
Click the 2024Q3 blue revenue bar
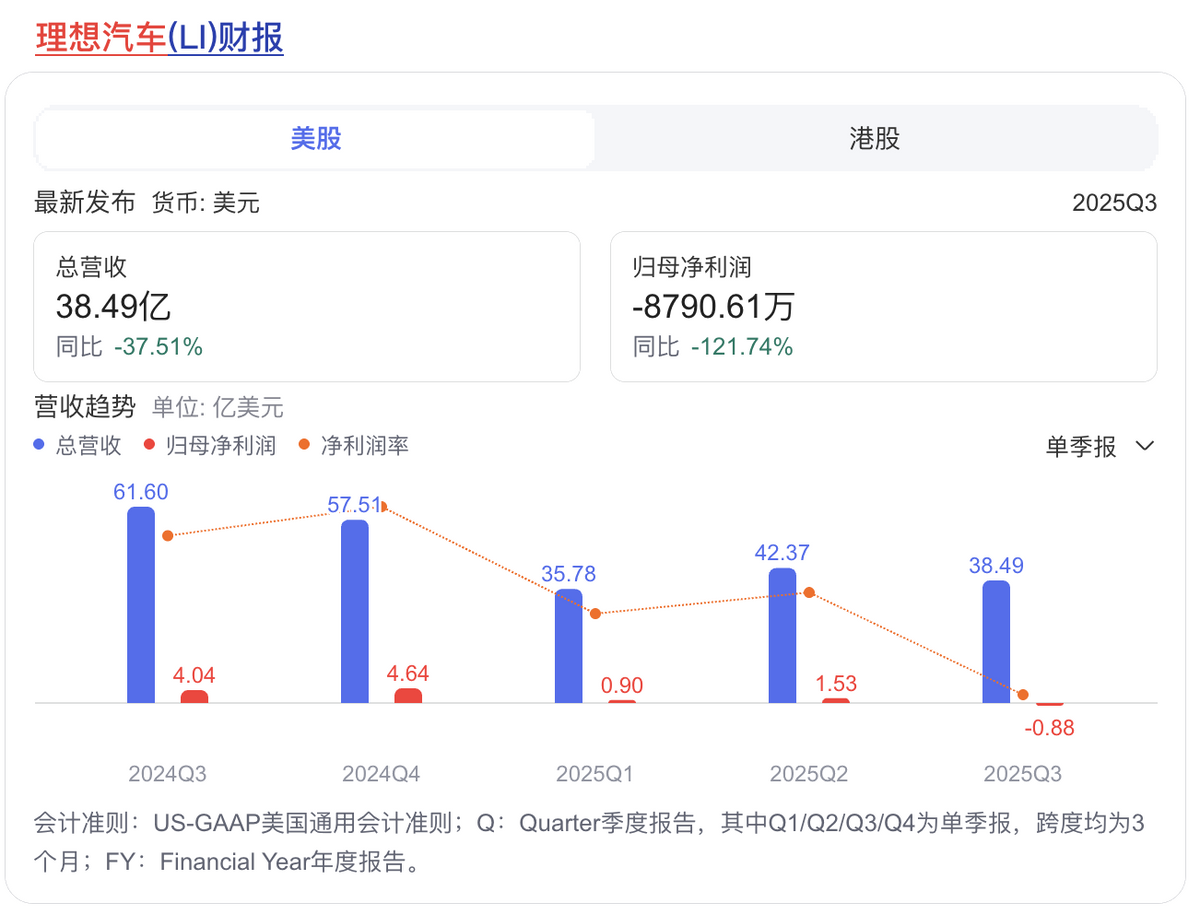(x=141, y=605)
